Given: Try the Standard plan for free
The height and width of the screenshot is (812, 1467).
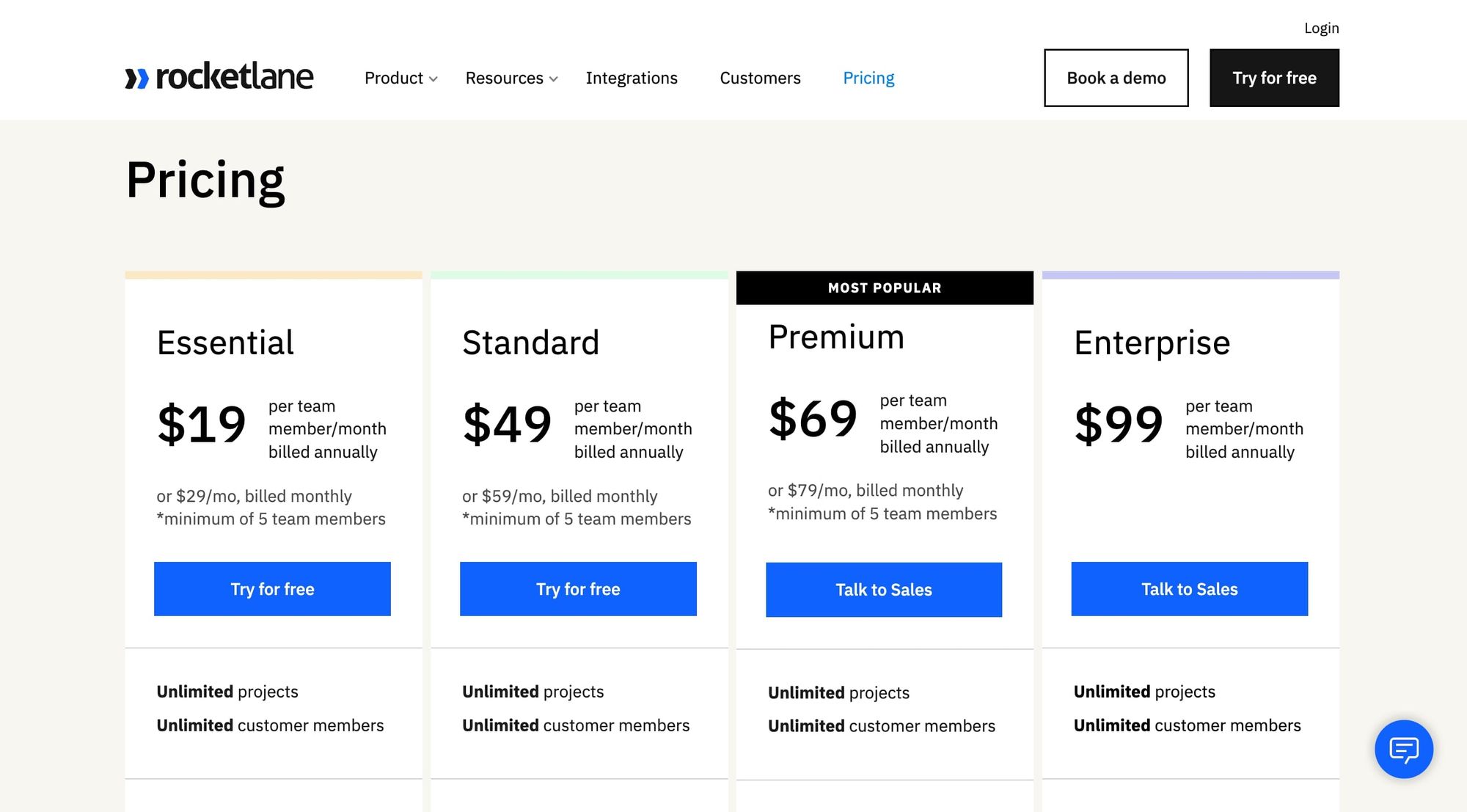Looking at the screenshot, I should 578,589.
